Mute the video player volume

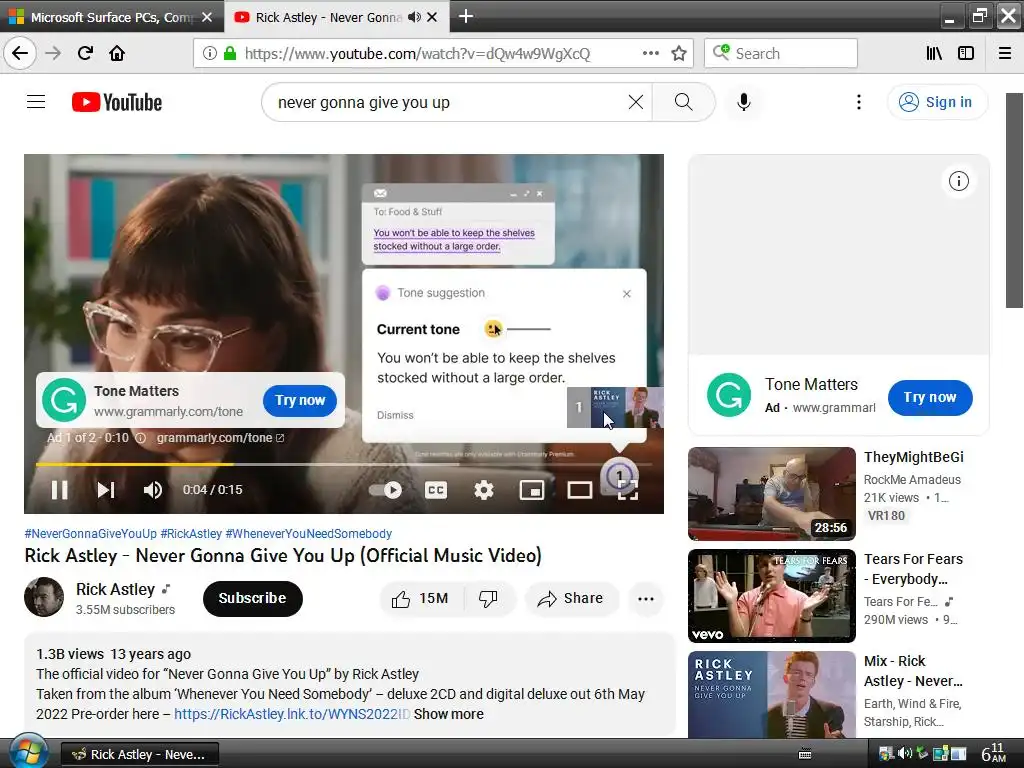pyautogui.click(x=153, y=490)
